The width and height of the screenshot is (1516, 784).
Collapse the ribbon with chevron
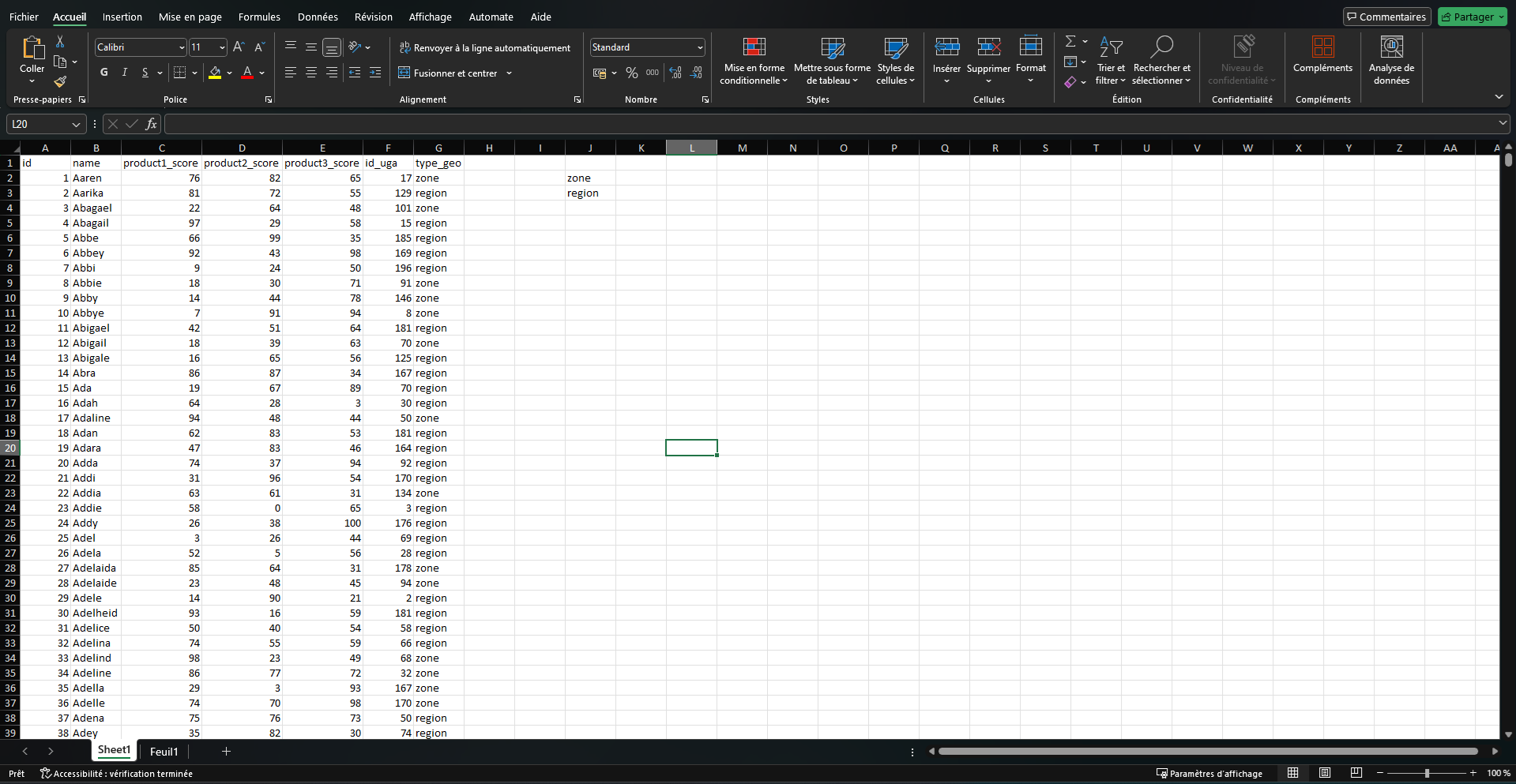(1499, 96)
